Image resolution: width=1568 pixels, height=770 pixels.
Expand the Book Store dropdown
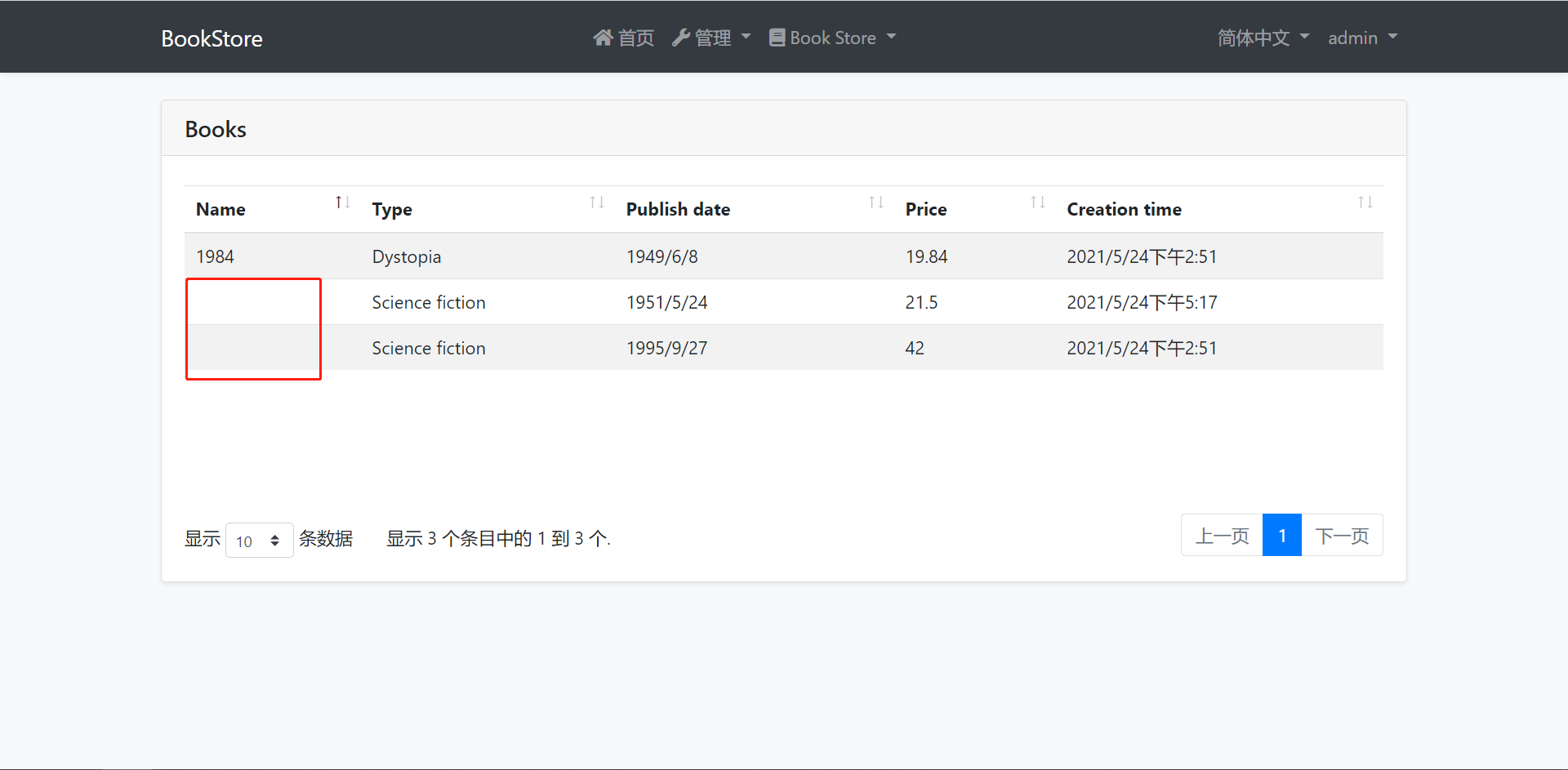point(831,37)
